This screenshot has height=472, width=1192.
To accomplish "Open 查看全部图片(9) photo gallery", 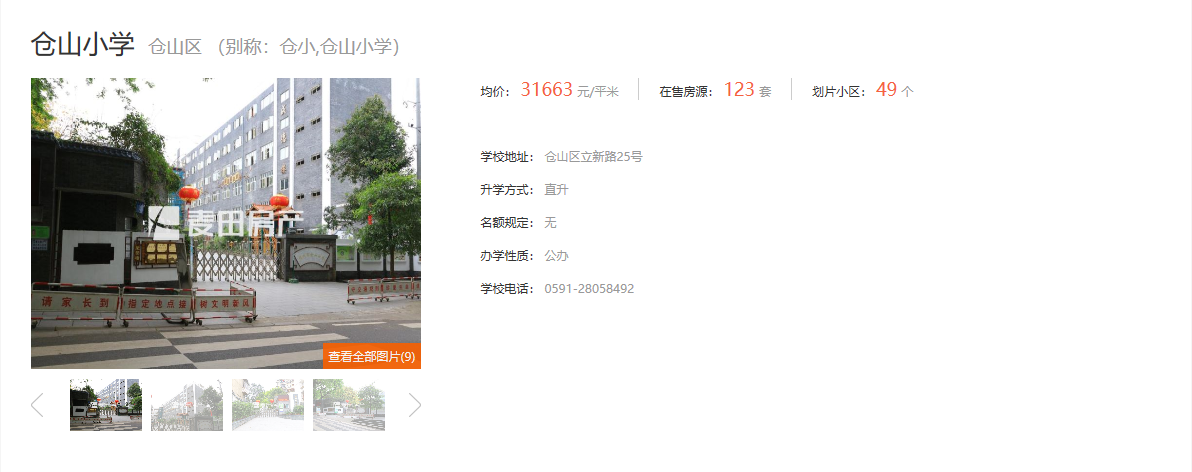I will 372,356.
